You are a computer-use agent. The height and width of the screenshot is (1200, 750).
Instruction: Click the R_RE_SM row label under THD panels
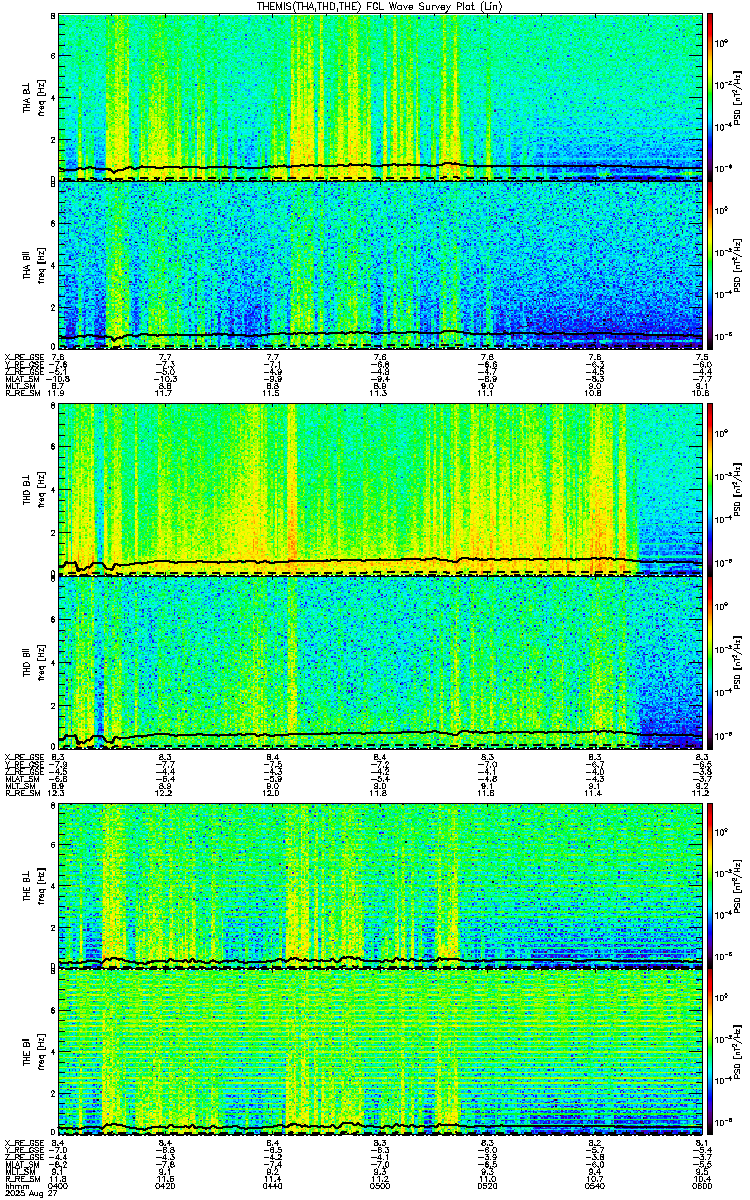pyautogui.click(x=21, y=792)
